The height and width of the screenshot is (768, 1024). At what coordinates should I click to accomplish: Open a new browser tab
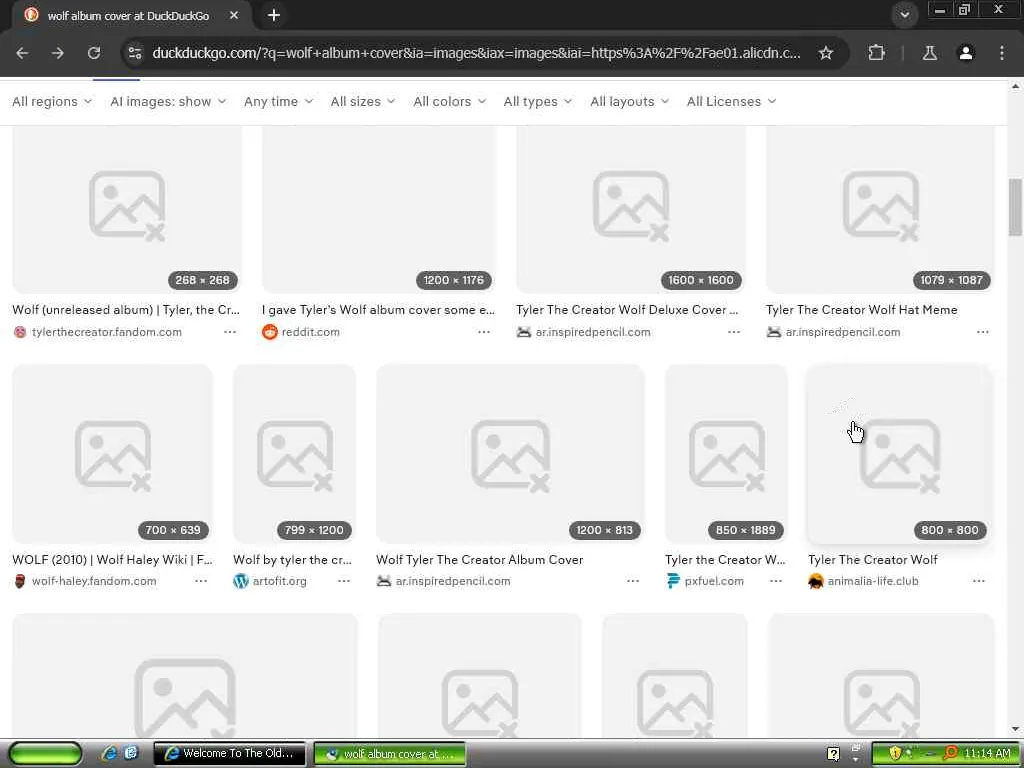click(x=274, y=15)
